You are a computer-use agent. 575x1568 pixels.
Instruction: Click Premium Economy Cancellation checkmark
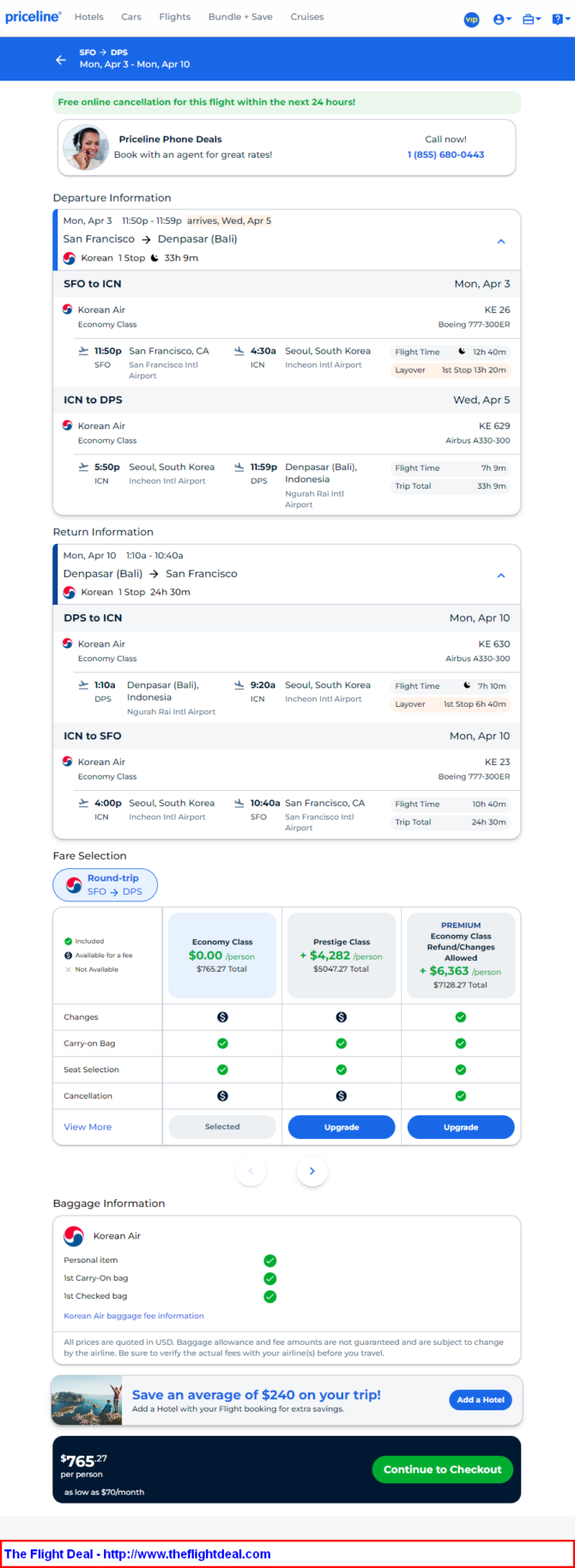[461, 1096]
